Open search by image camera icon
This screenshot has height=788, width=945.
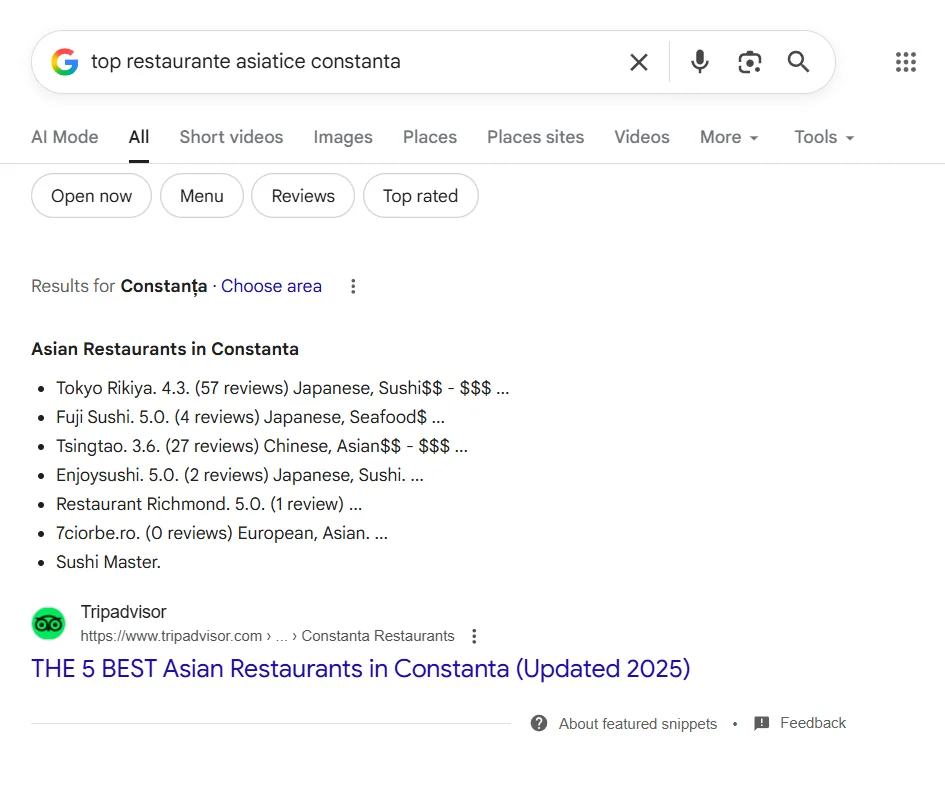[x=750, y=61]
